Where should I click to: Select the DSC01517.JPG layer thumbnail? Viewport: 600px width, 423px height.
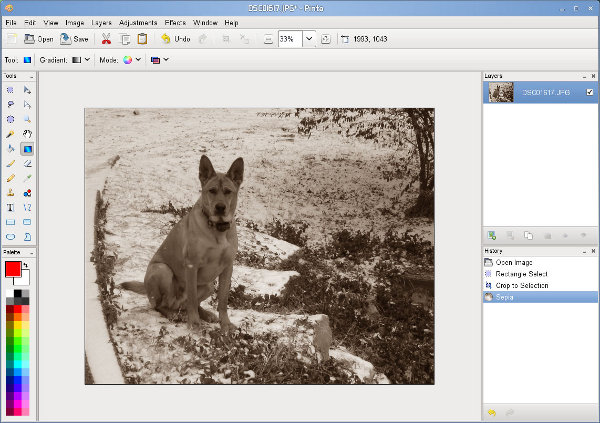click(x=500, y=92)
